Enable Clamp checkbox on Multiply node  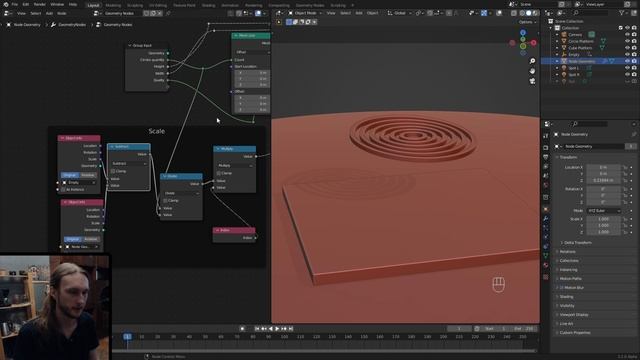point(219,173)
